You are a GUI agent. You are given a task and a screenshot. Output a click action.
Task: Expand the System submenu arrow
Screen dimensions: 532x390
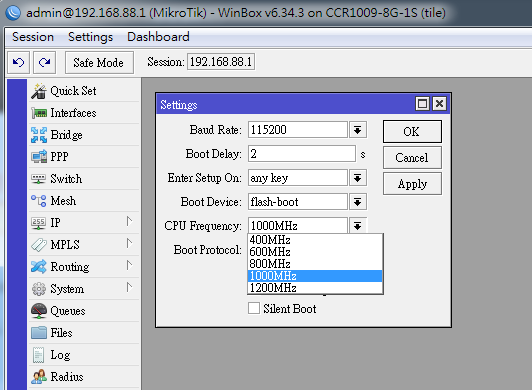129,287
